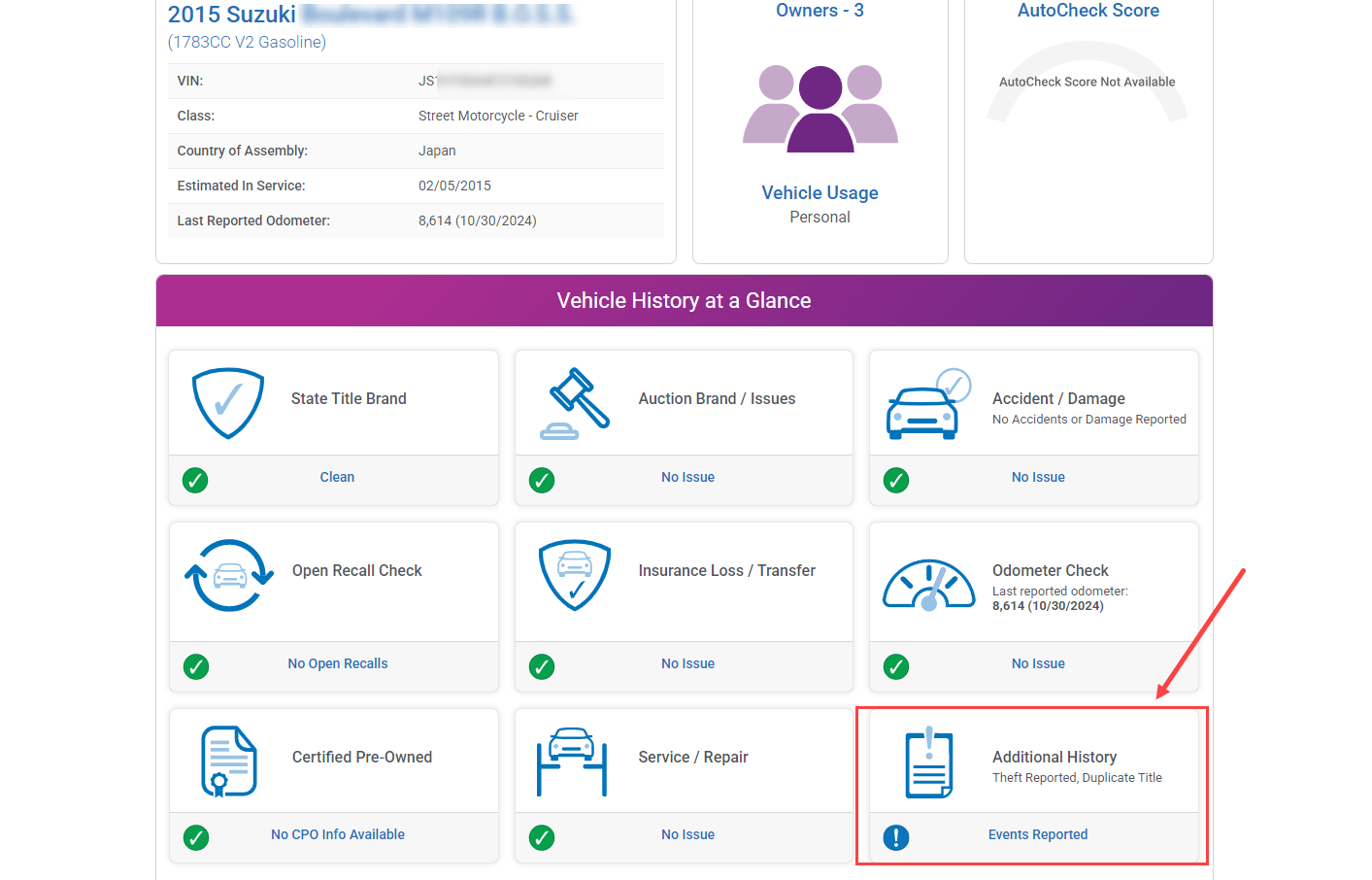This screenshot has height=880, width=1372.
Task: Click green checkmark in Accident / Damage card
Action: point(896,480)
